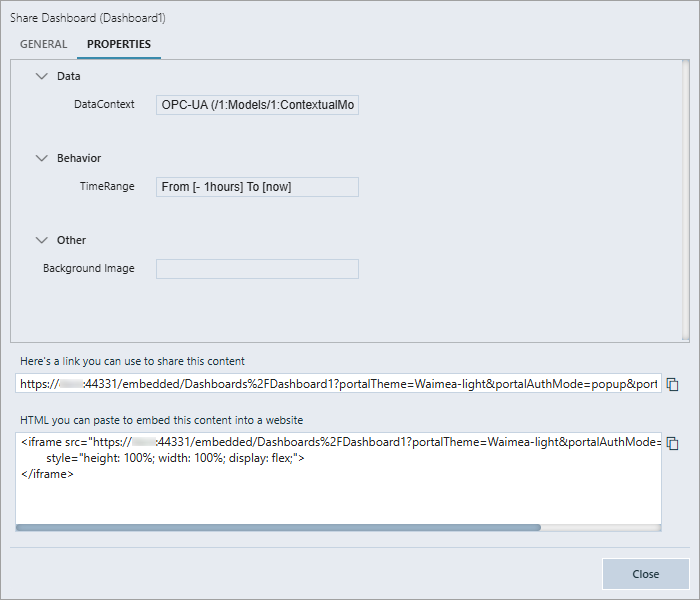Collapse the Behavior section chevron
The height and width of the screenshot is (600, 700).
coord(41,158)
